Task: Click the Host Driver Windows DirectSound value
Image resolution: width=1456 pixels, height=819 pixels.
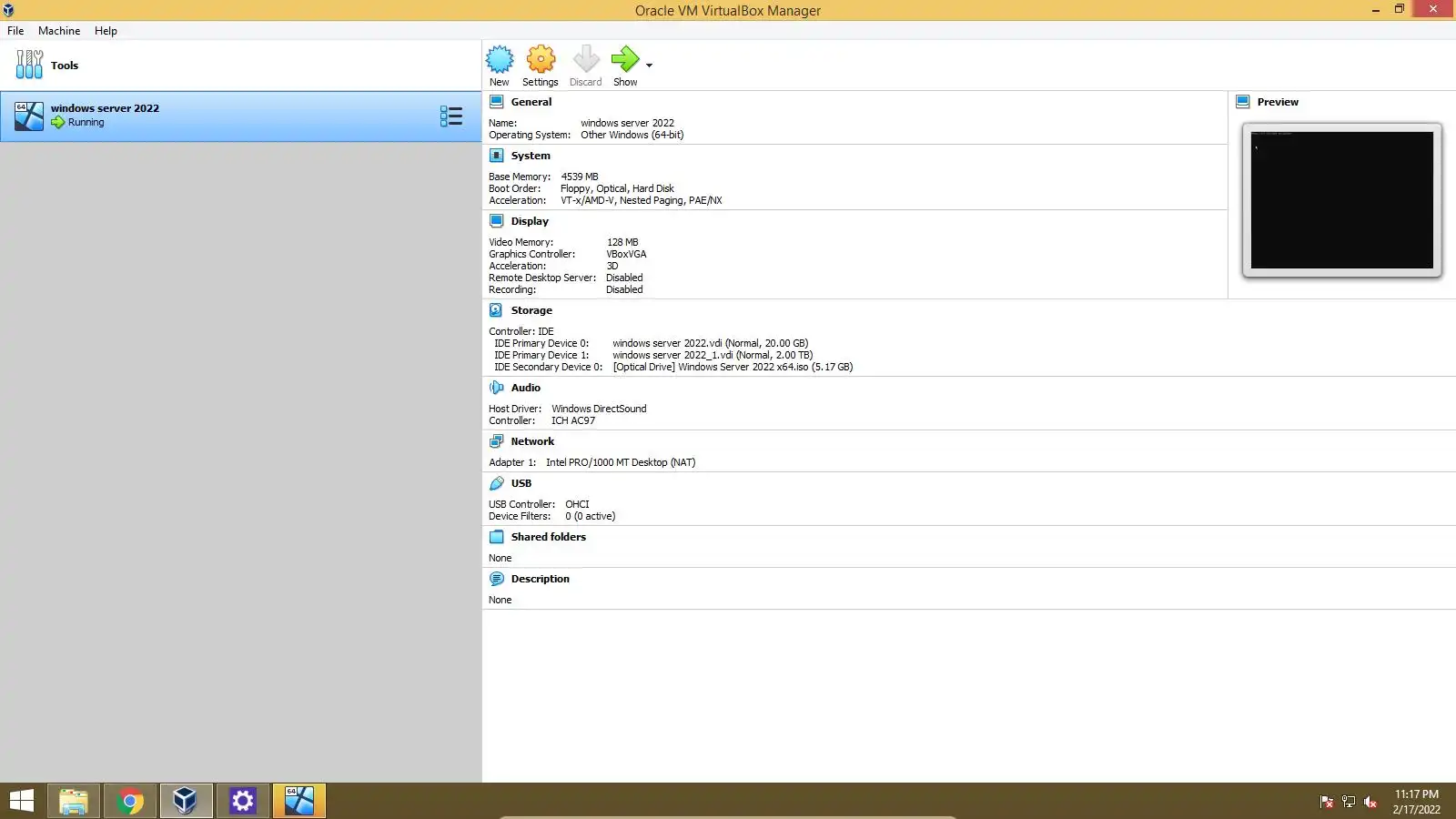Action: [x=599, y=409]
